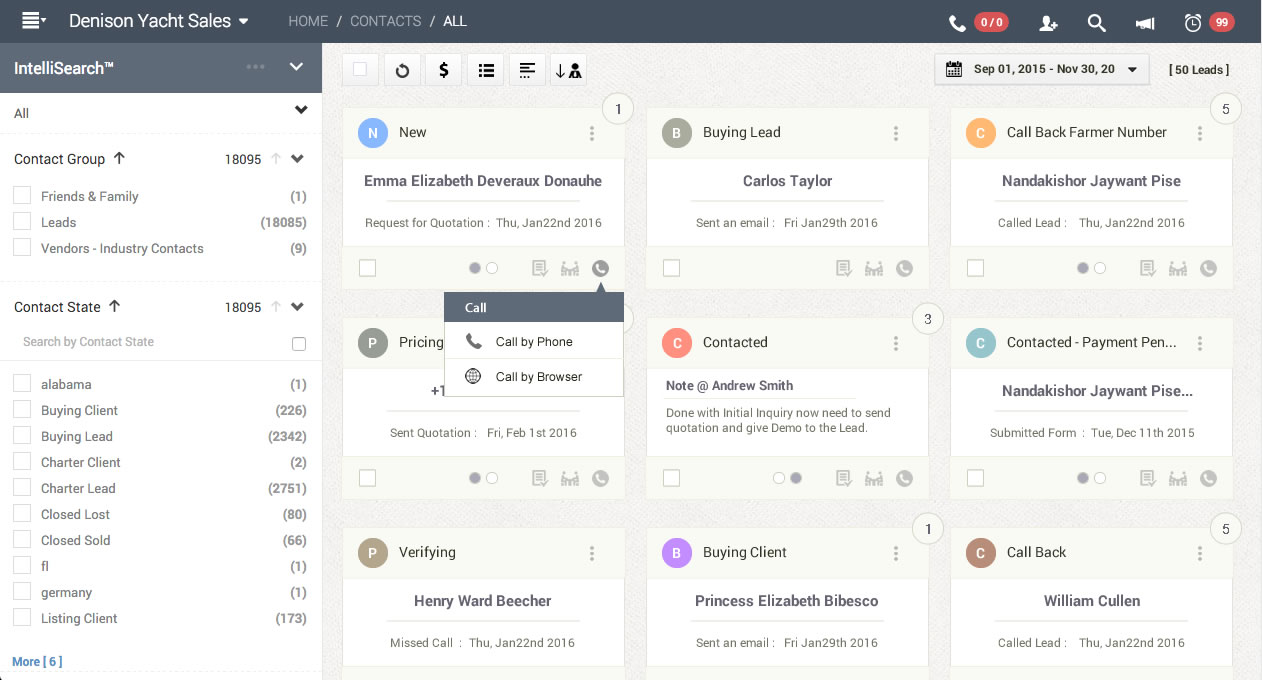The height and width of the screenshot is (680, 1262).
Task: Sort Contact Group with the arrow
Action: tap(119, 158)
